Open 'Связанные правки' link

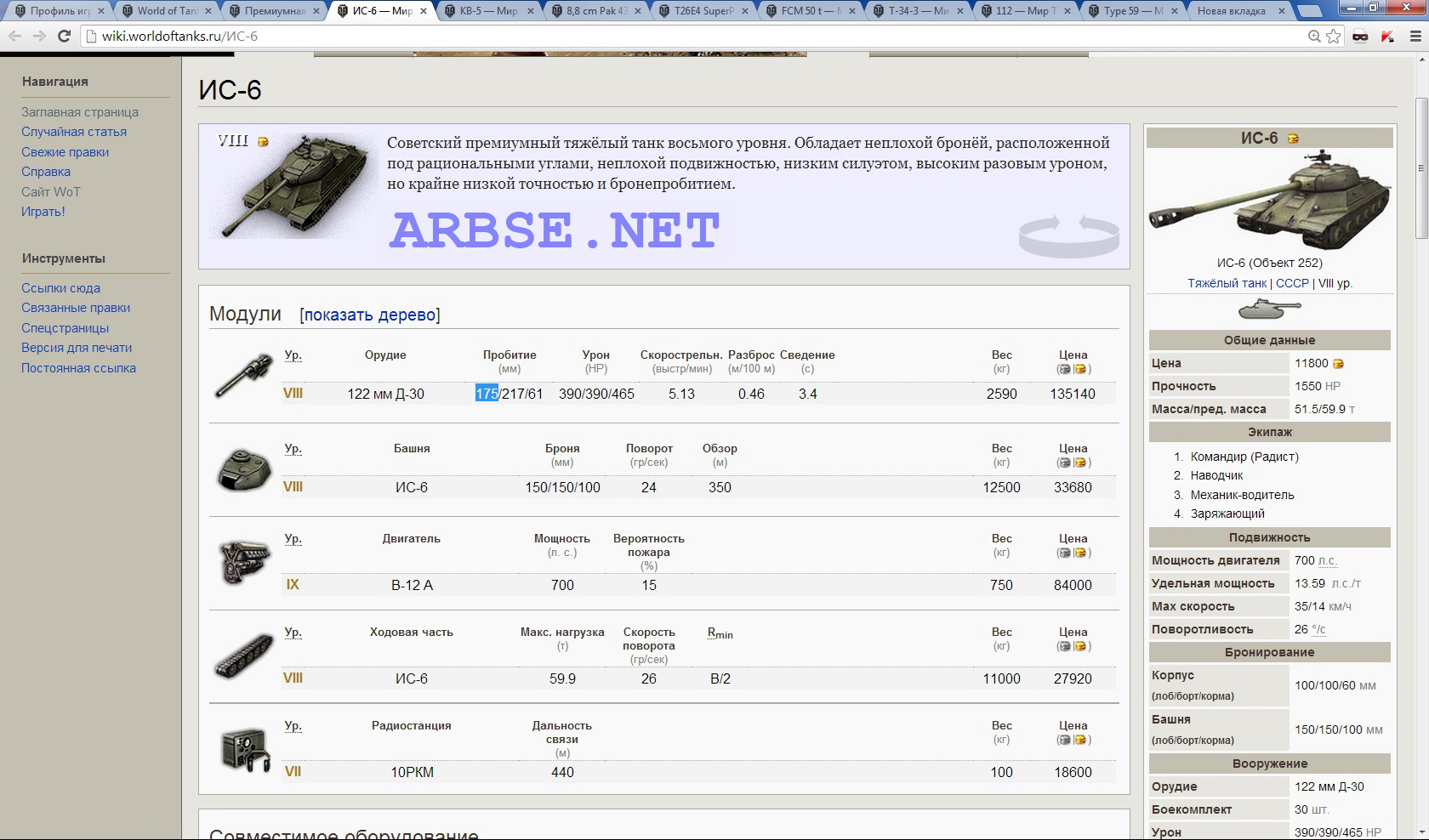76,308
